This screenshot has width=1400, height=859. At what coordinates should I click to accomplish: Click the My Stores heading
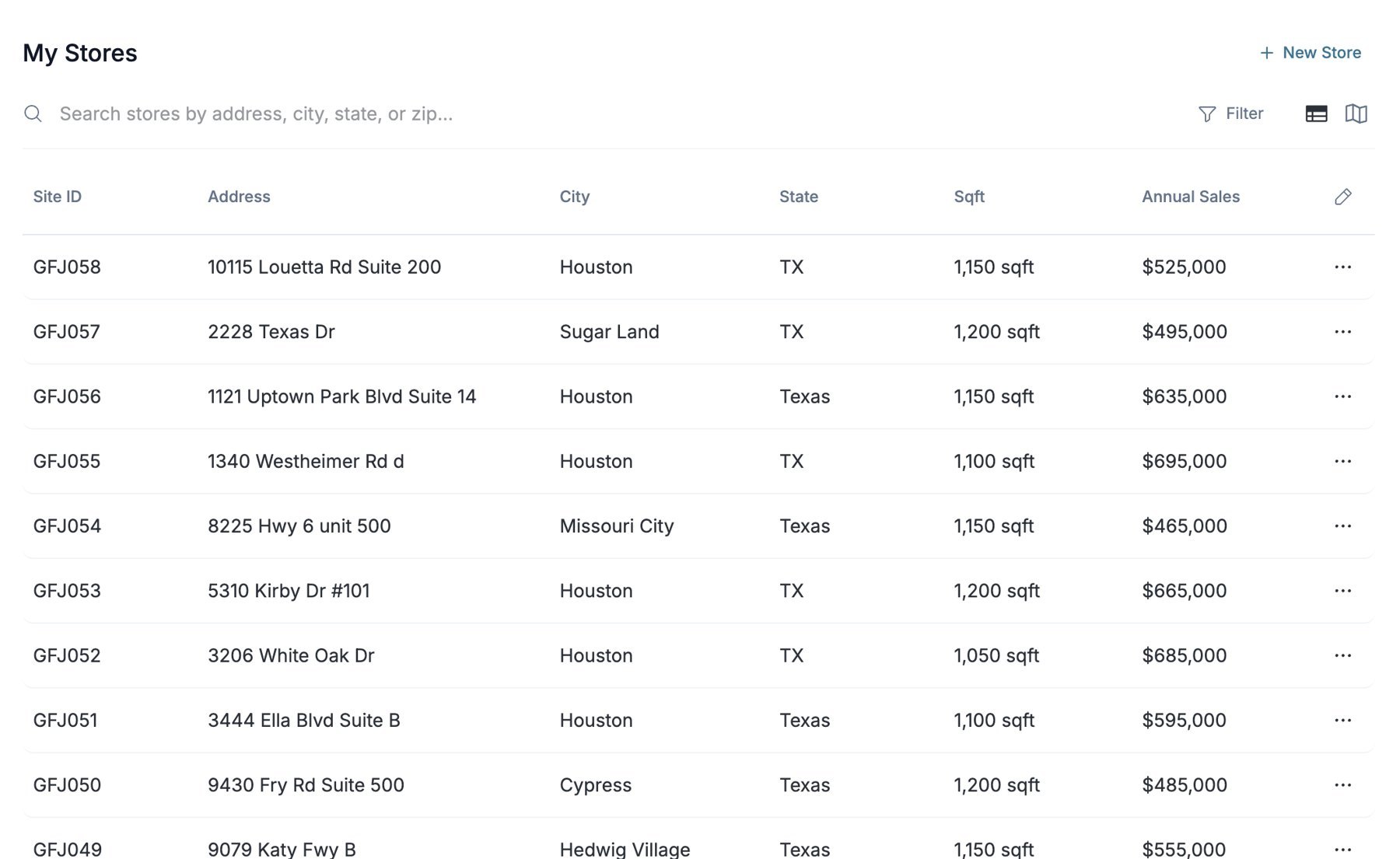[x=80, y=53]
